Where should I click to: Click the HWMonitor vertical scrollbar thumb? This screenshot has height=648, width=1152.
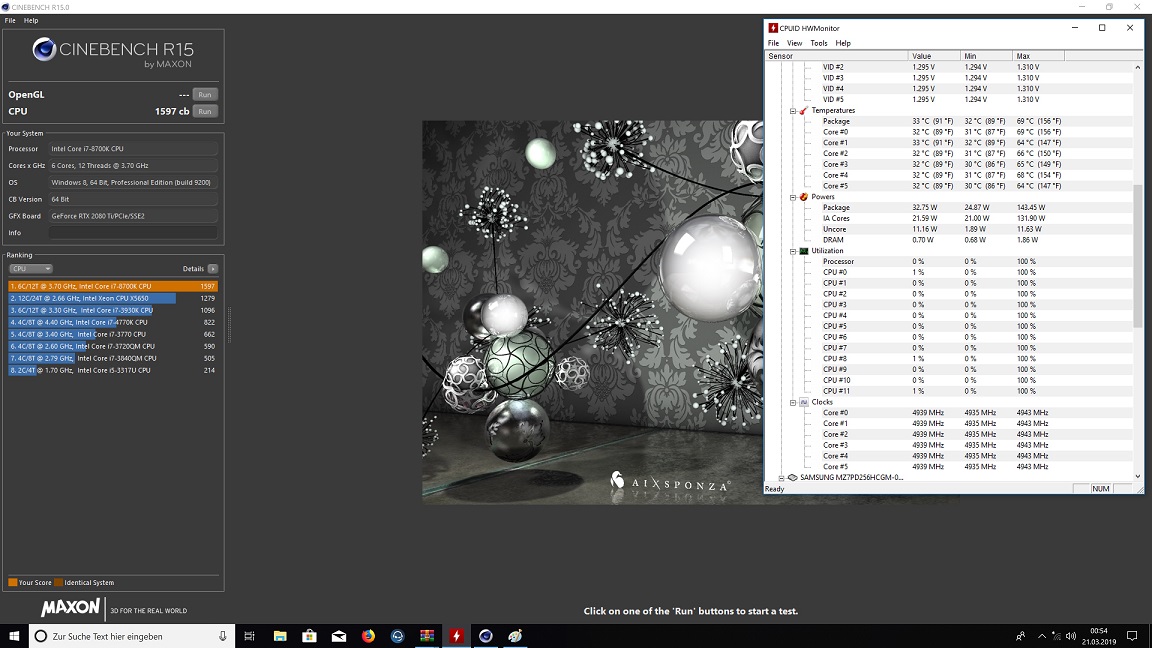(x=1138, y=256)
